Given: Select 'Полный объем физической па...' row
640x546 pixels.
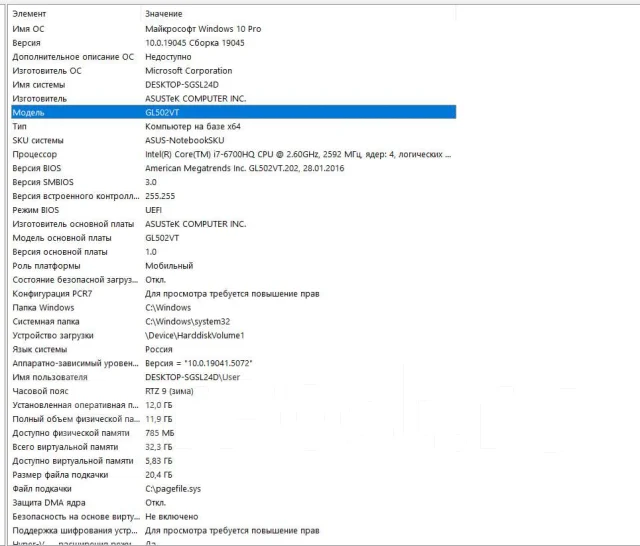Looking at the screenshot, I should (x=233, y=419).
